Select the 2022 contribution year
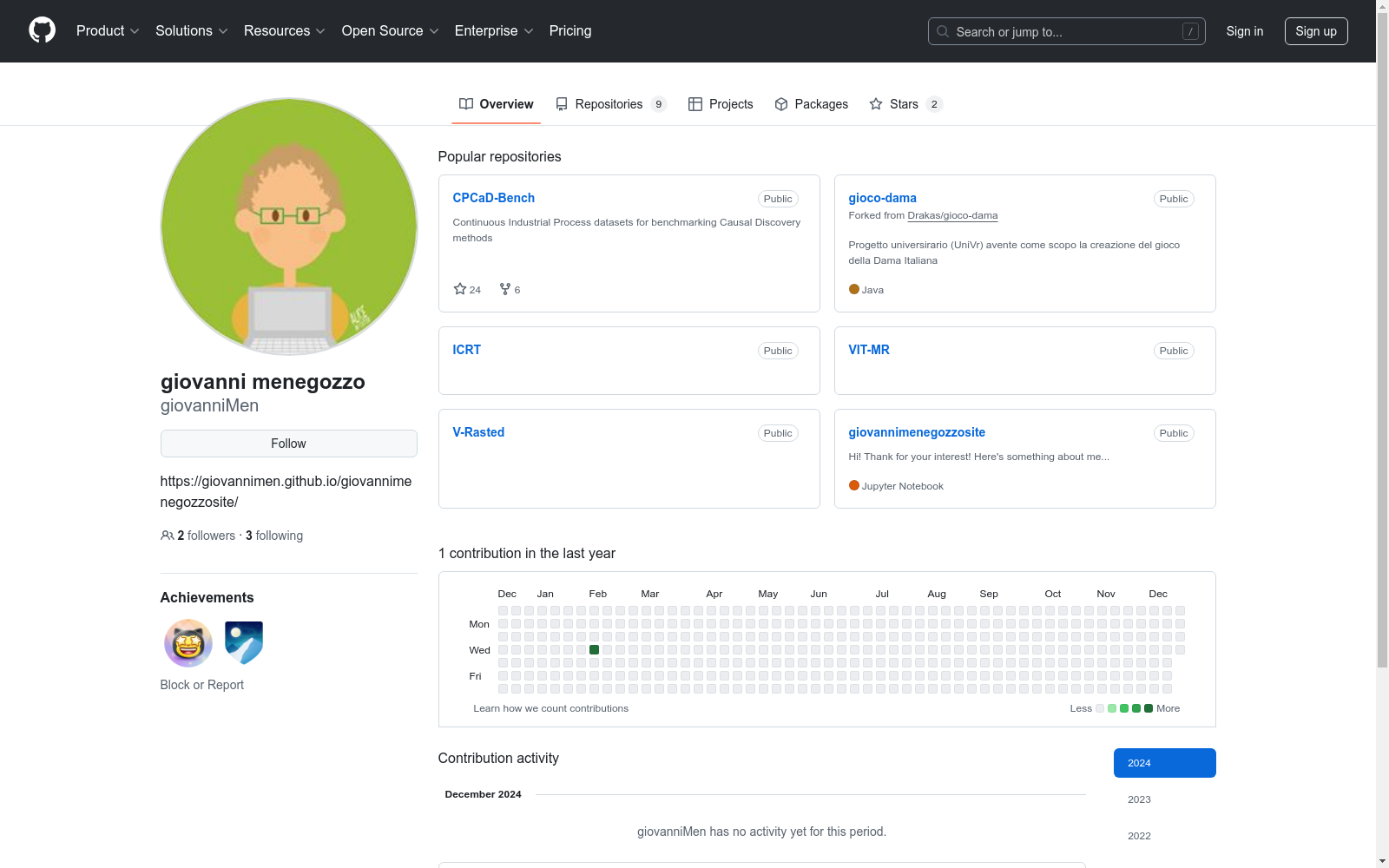The height and width of the screenshot is (868, 1389). coord(1165,836)
